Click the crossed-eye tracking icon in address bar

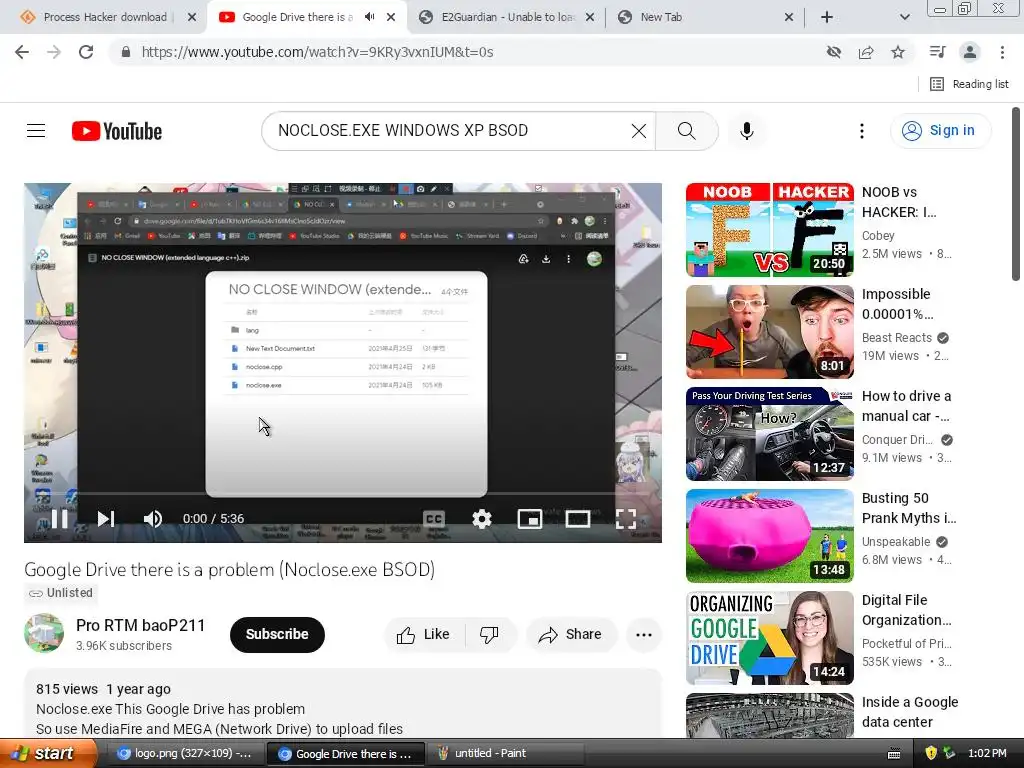coord(834,52)
